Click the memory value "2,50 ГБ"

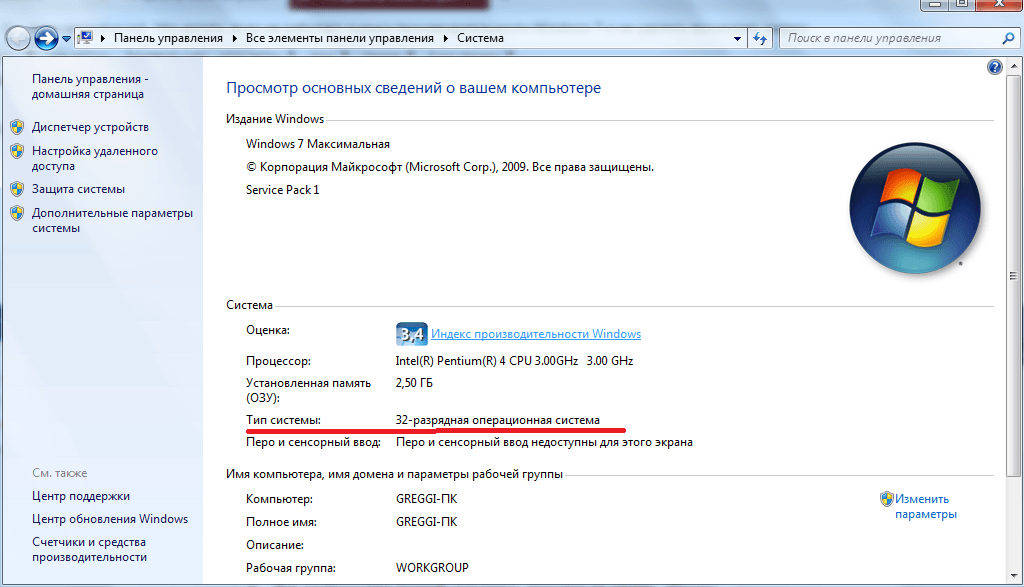point(414,383)
